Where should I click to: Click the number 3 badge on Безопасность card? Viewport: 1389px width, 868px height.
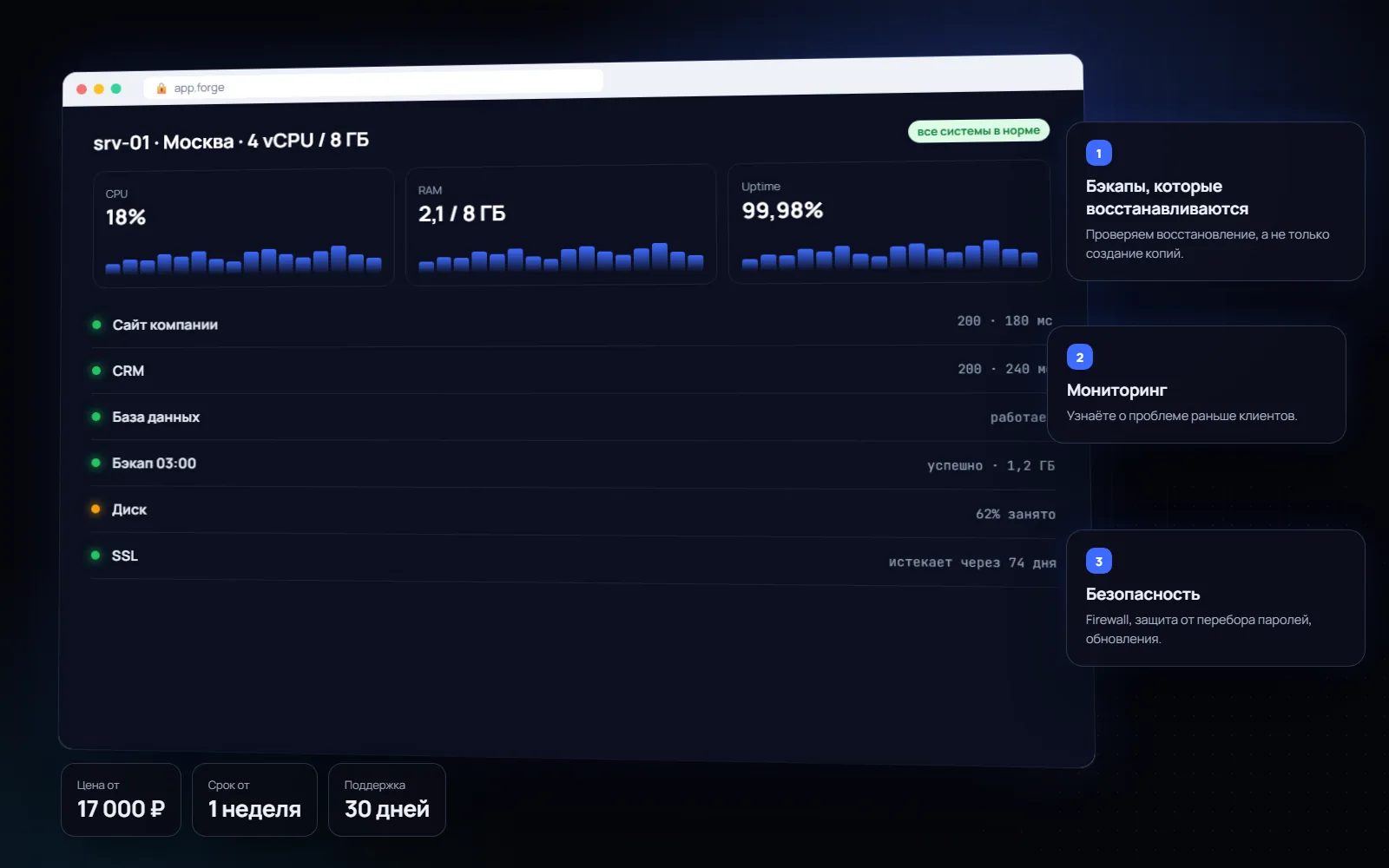click(1099, 562)
